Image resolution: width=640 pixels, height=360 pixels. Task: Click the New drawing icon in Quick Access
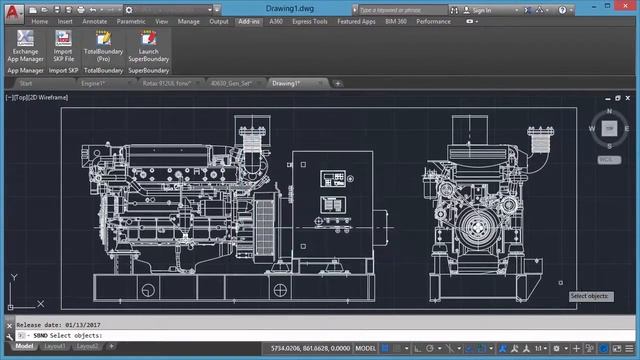click(33, 10)
